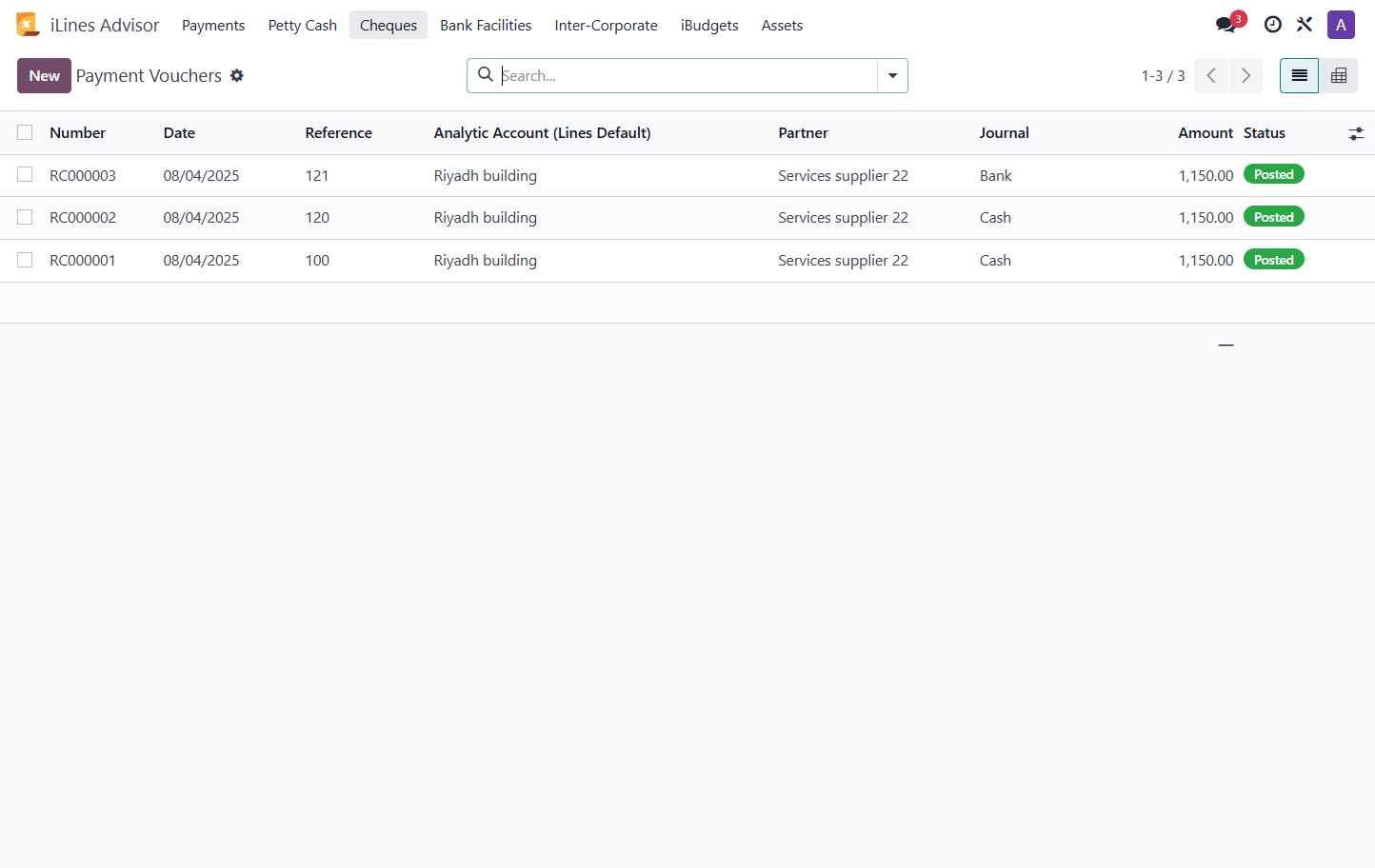Sort by the Number column header
Screen dimensions: 1375x868
click(77, 133)
